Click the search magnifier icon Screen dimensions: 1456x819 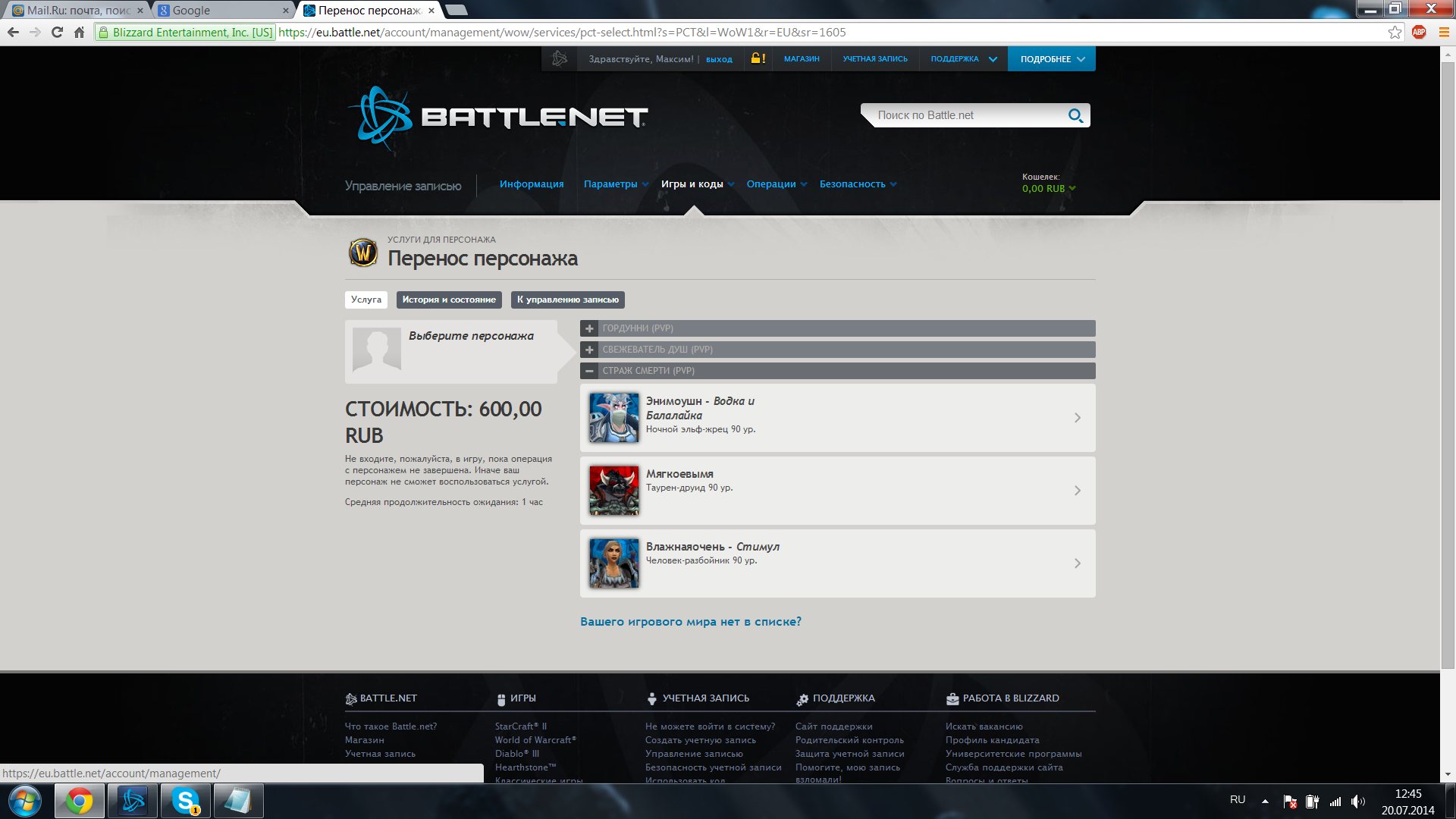1075,115
